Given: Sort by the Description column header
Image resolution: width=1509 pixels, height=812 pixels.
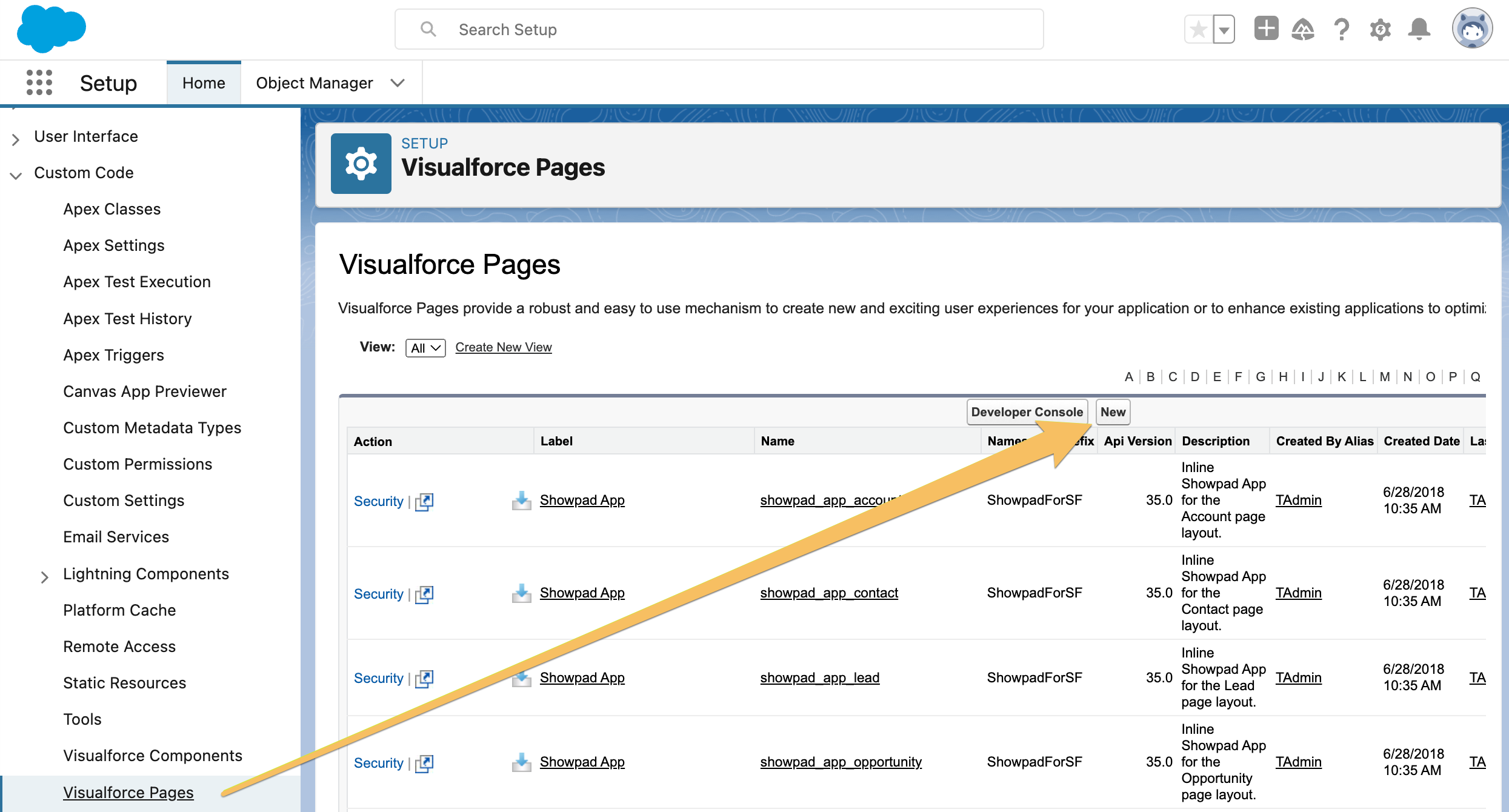Looking at the screenshot, I should point(1216,441).
